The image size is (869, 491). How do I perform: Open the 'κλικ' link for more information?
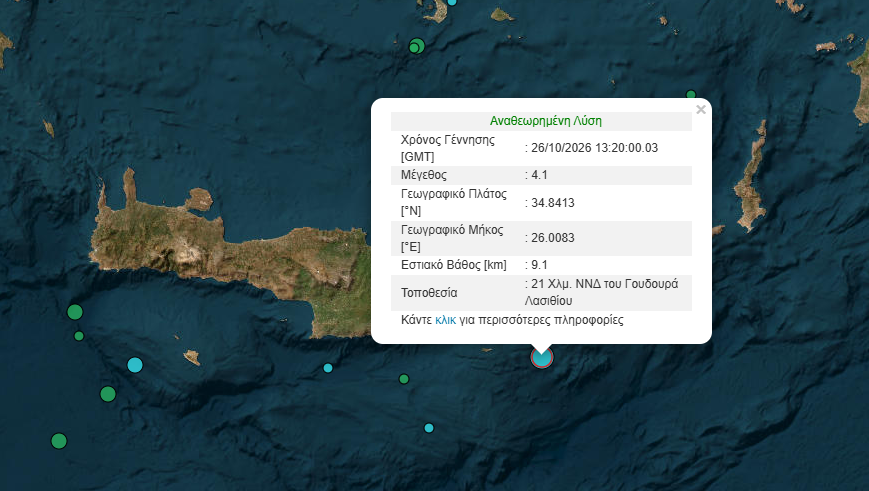coord(445,320)
